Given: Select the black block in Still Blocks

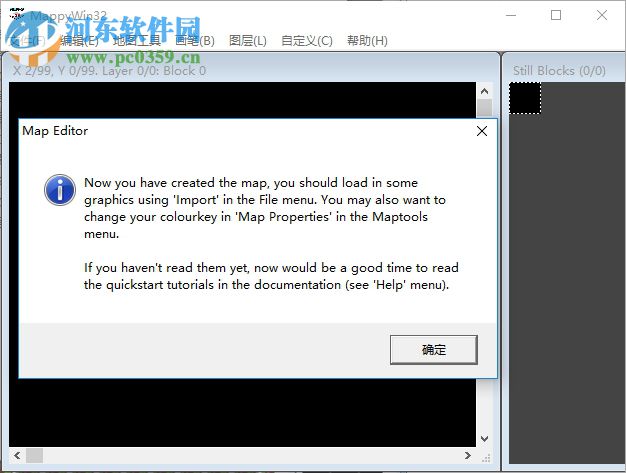Looking at the screenshot, I should coord(525,98).
